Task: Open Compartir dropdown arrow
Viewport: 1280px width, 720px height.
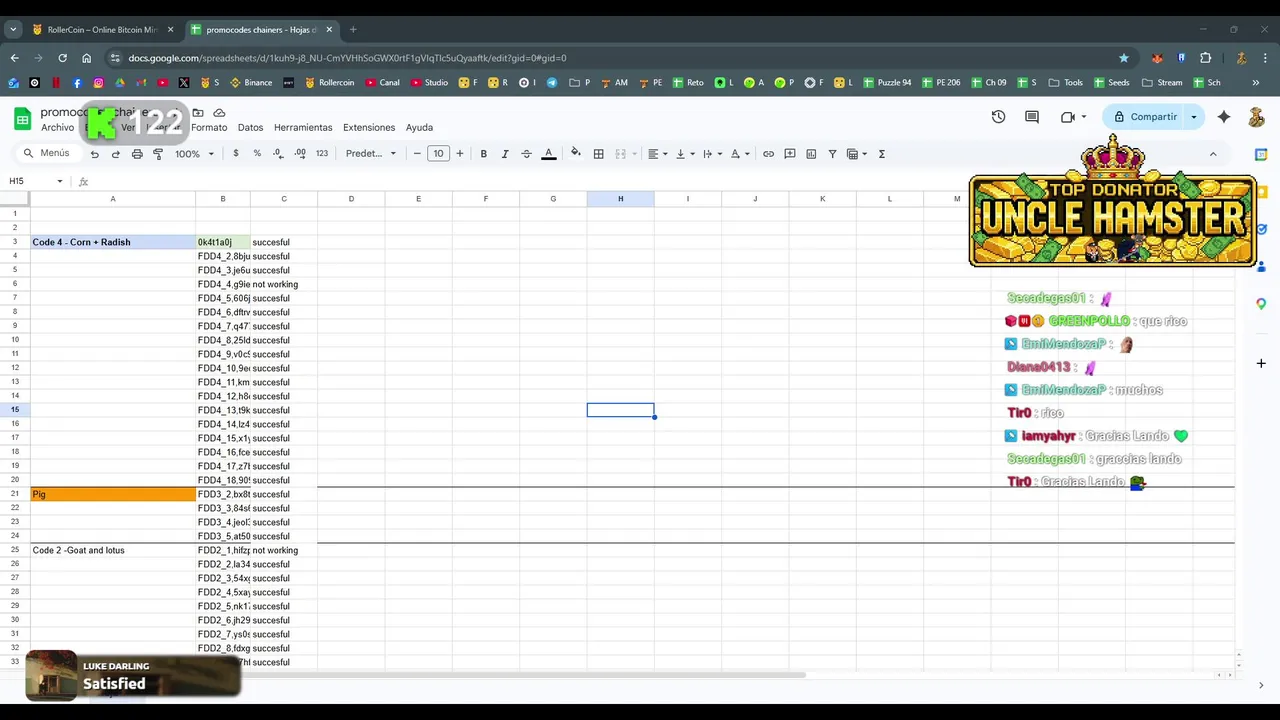Action: [x=1193, y=117]
